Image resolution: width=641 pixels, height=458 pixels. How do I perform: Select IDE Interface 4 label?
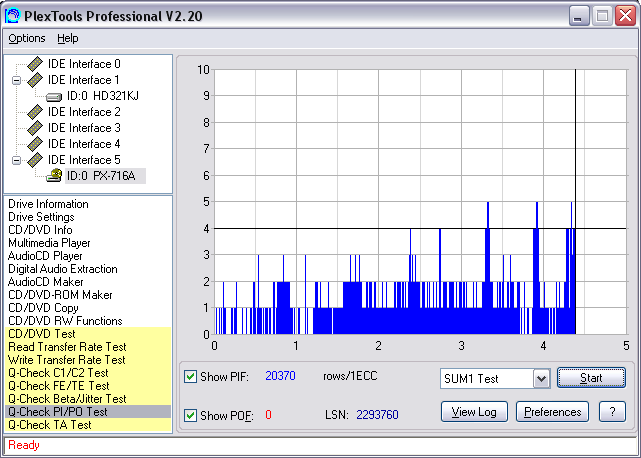[x=84, y=144]
